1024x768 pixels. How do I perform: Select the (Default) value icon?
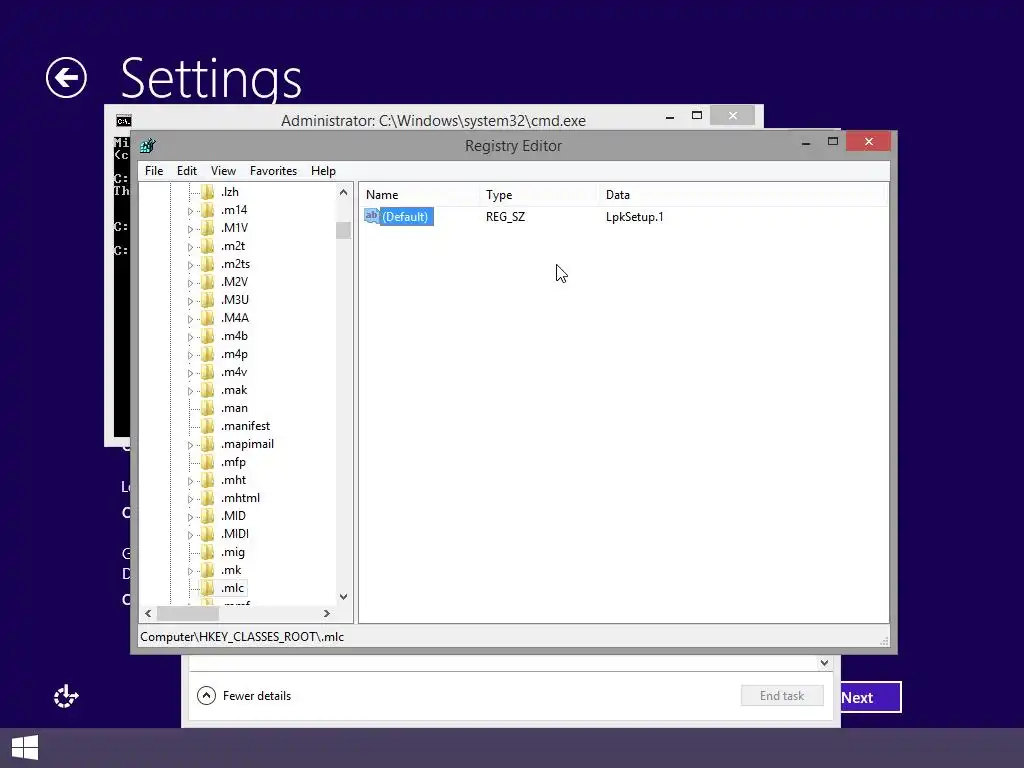372,216
